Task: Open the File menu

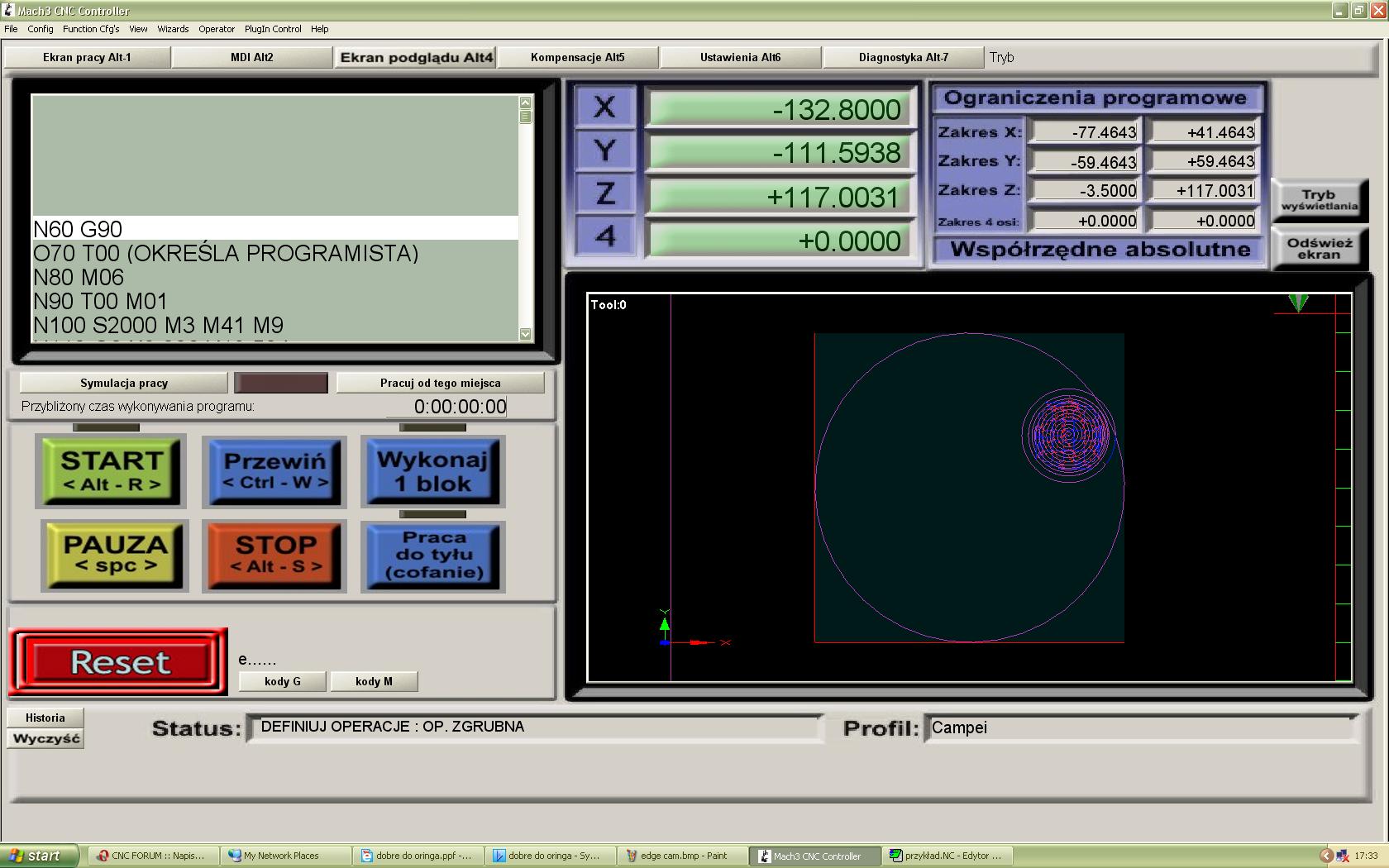Action: pos(11,29)
